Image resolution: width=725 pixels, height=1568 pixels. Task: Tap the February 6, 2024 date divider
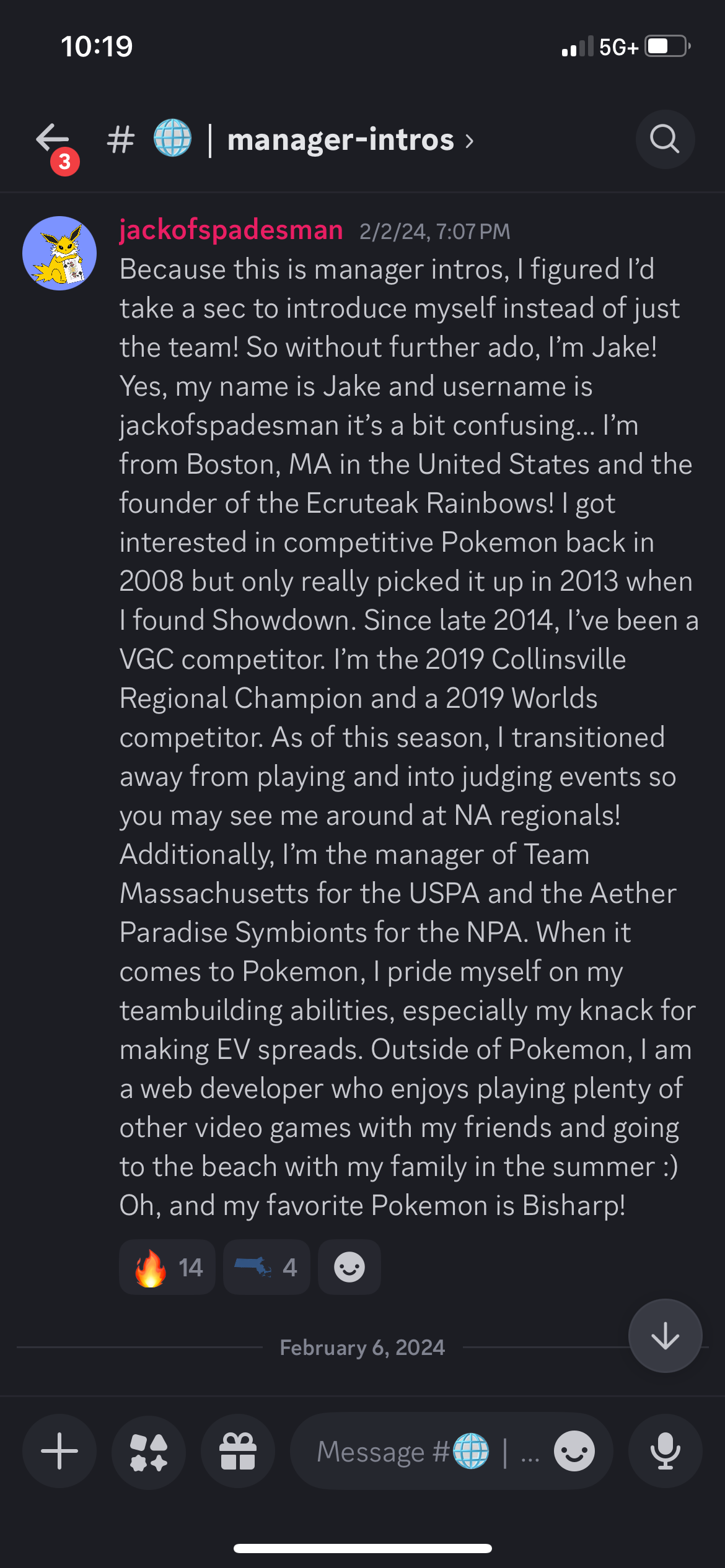(362, 1348)
